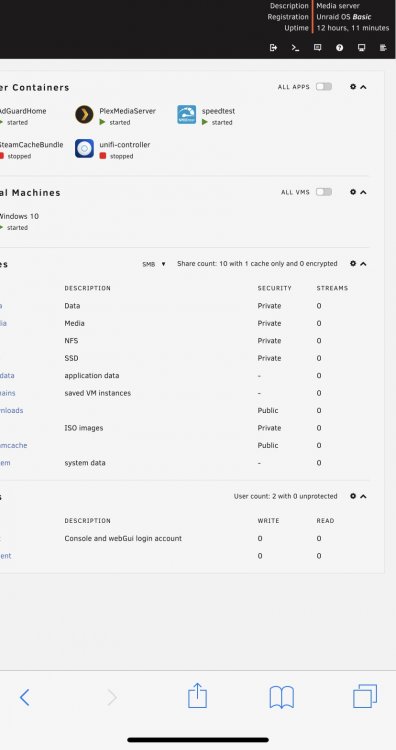
Task: Go back with Safari back arrow
Action: click(24, 697)
